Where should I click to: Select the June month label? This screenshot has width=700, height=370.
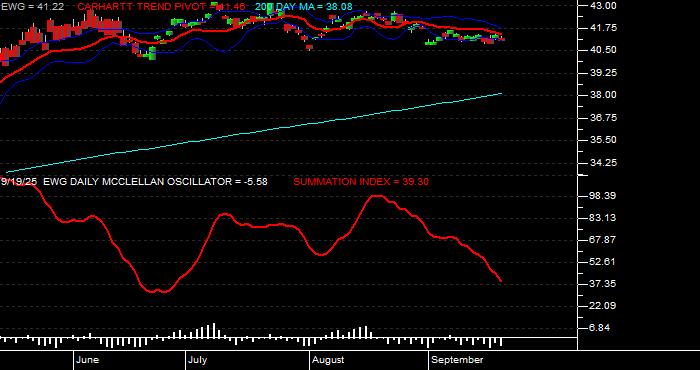coord(88,360)
